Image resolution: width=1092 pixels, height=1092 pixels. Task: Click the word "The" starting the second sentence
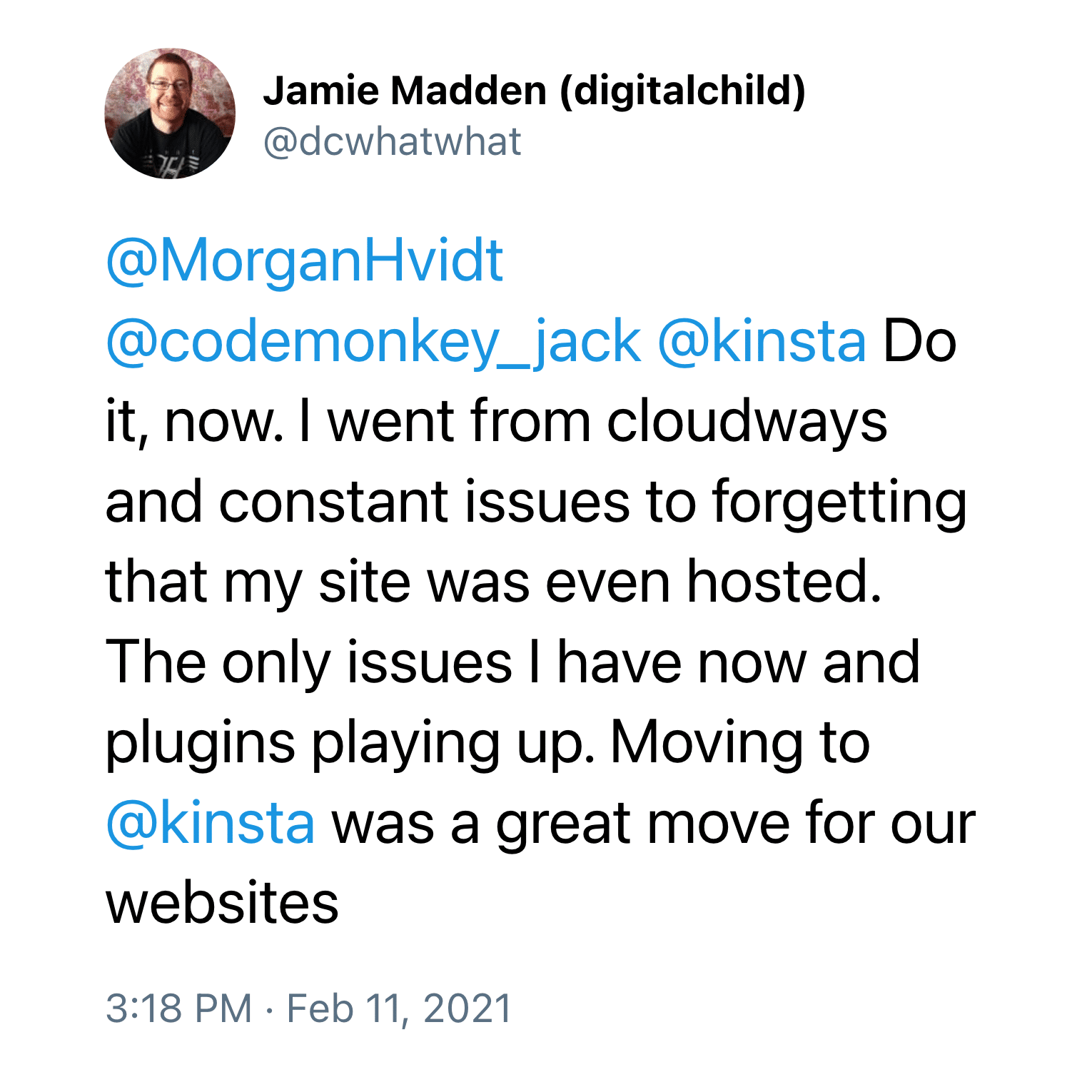155,663
